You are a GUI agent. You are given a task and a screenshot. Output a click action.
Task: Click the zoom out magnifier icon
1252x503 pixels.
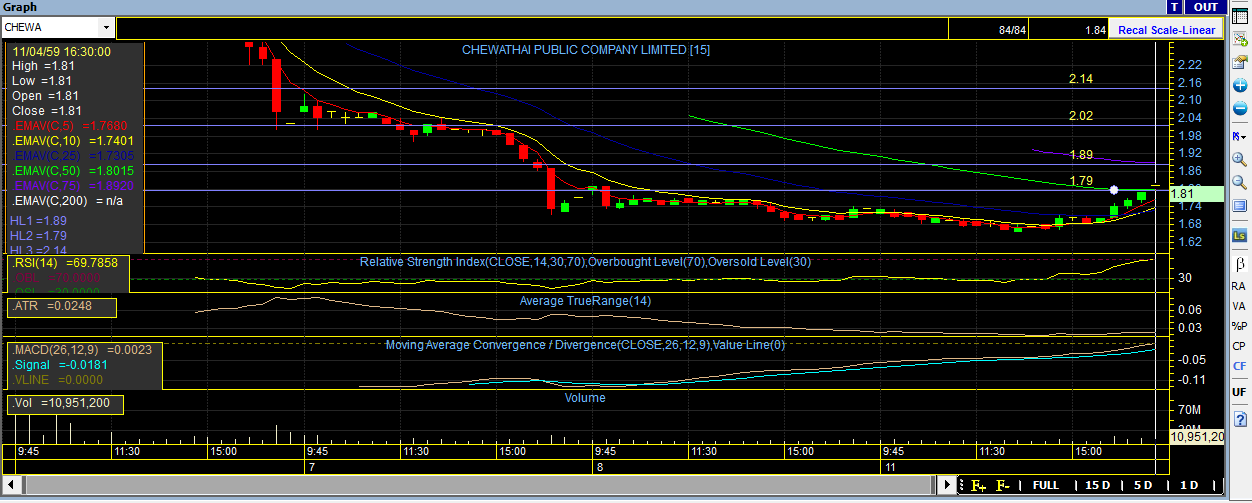click(1239, 183)
